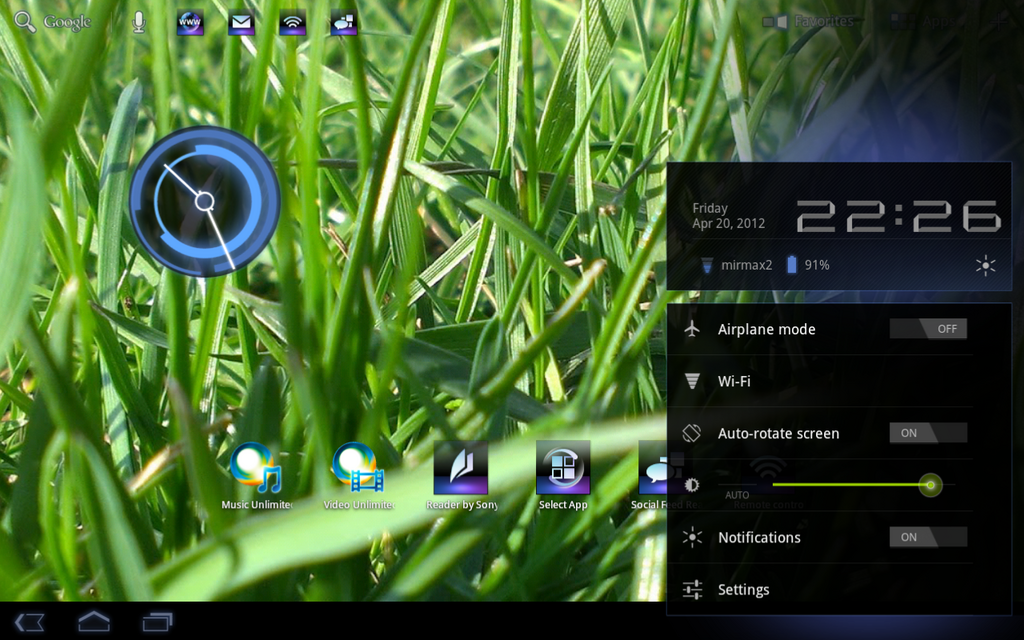Tap the brightness icon in the status panel

[985, 266]
